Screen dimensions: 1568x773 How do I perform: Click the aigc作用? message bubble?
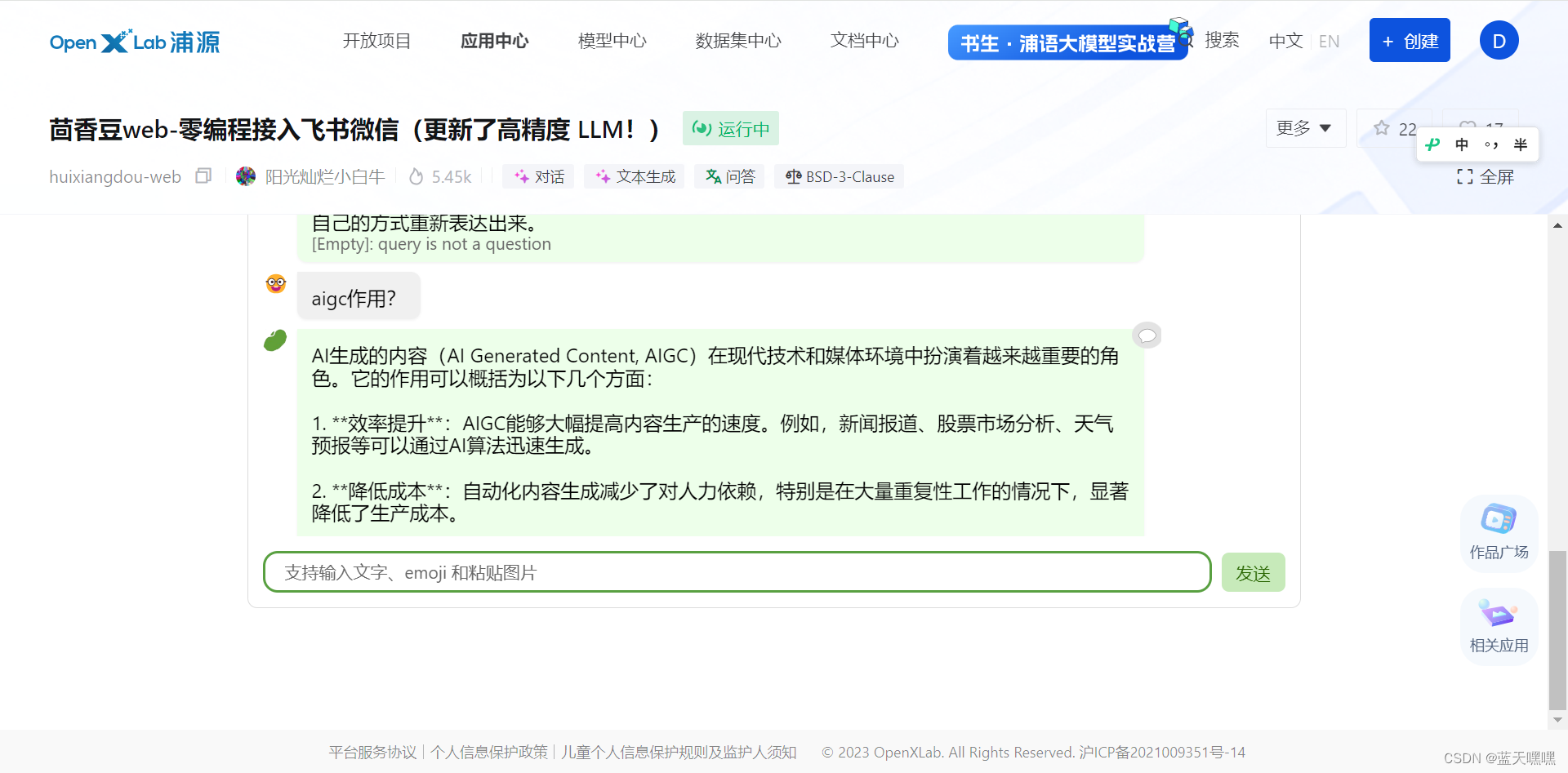click(359, 297)
